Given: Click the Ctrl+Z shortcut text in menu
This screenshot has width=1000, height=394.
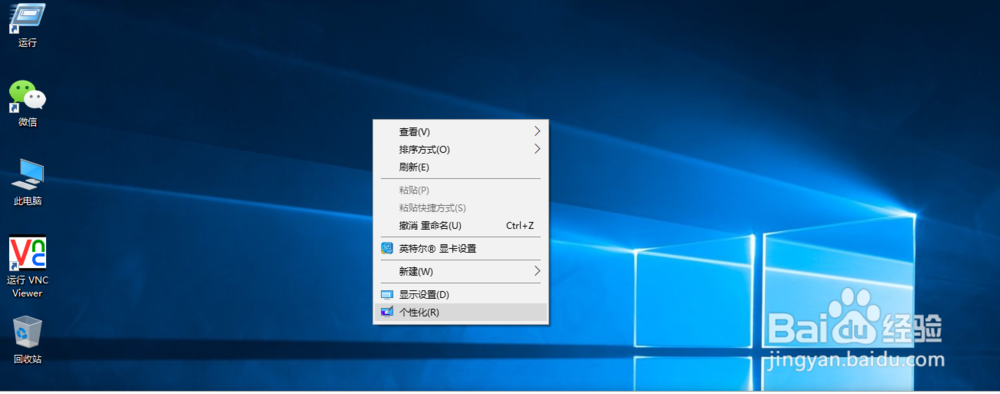Looking at the screenshot, I should pyautogui.click(x=520, y=226).
